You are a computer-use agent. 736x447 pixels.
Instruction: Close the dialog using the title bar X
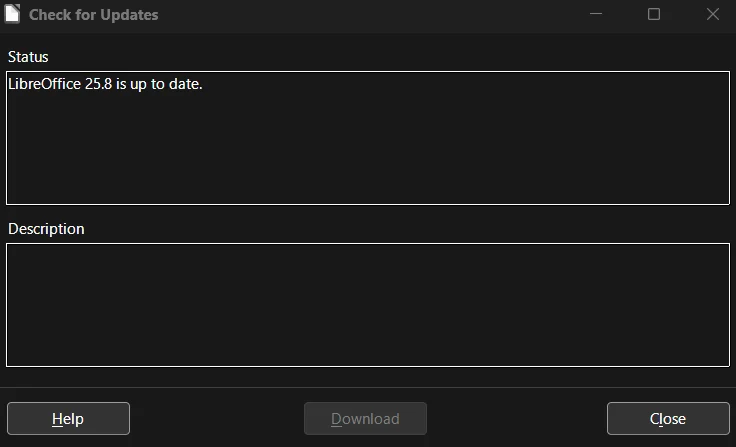pos(713,14)
